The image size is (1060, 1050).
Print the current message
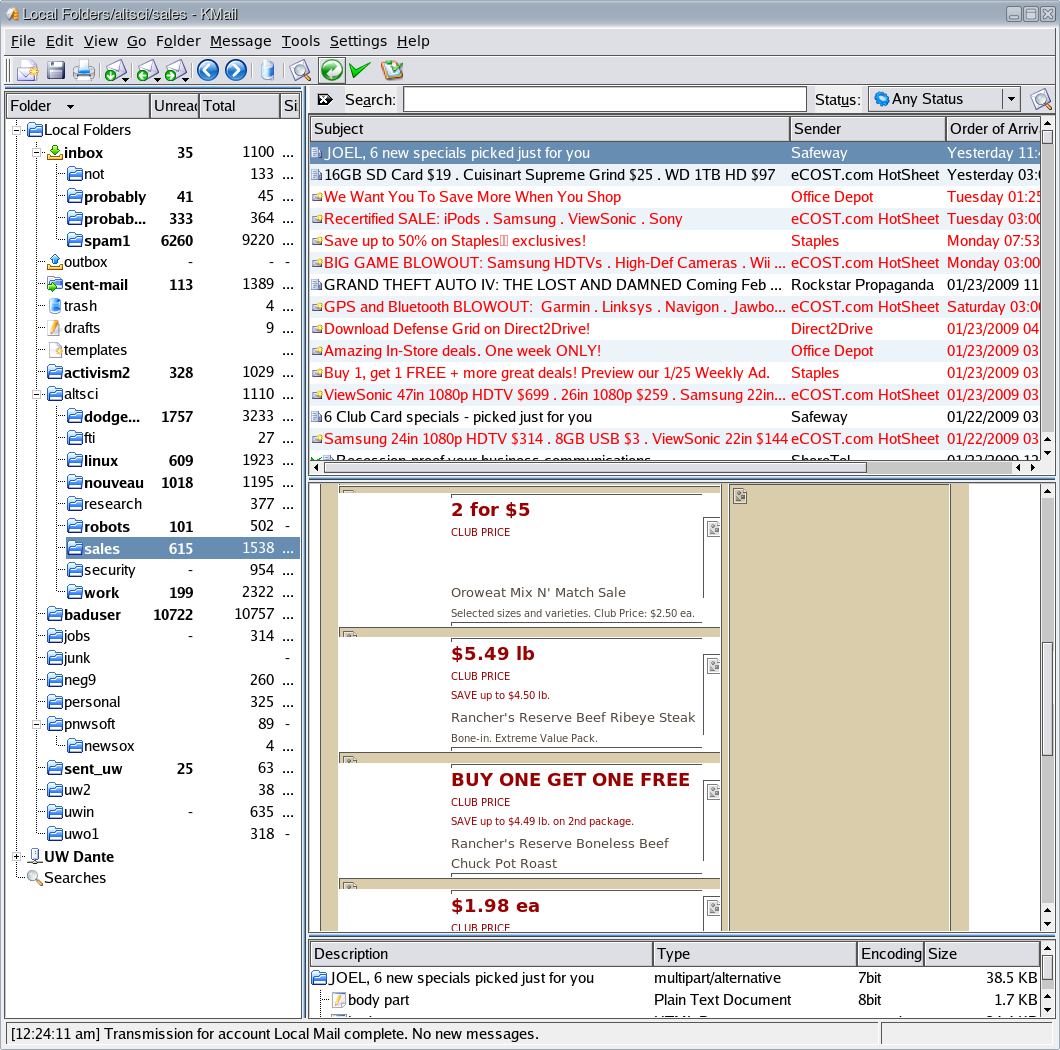tap(83, 70)
